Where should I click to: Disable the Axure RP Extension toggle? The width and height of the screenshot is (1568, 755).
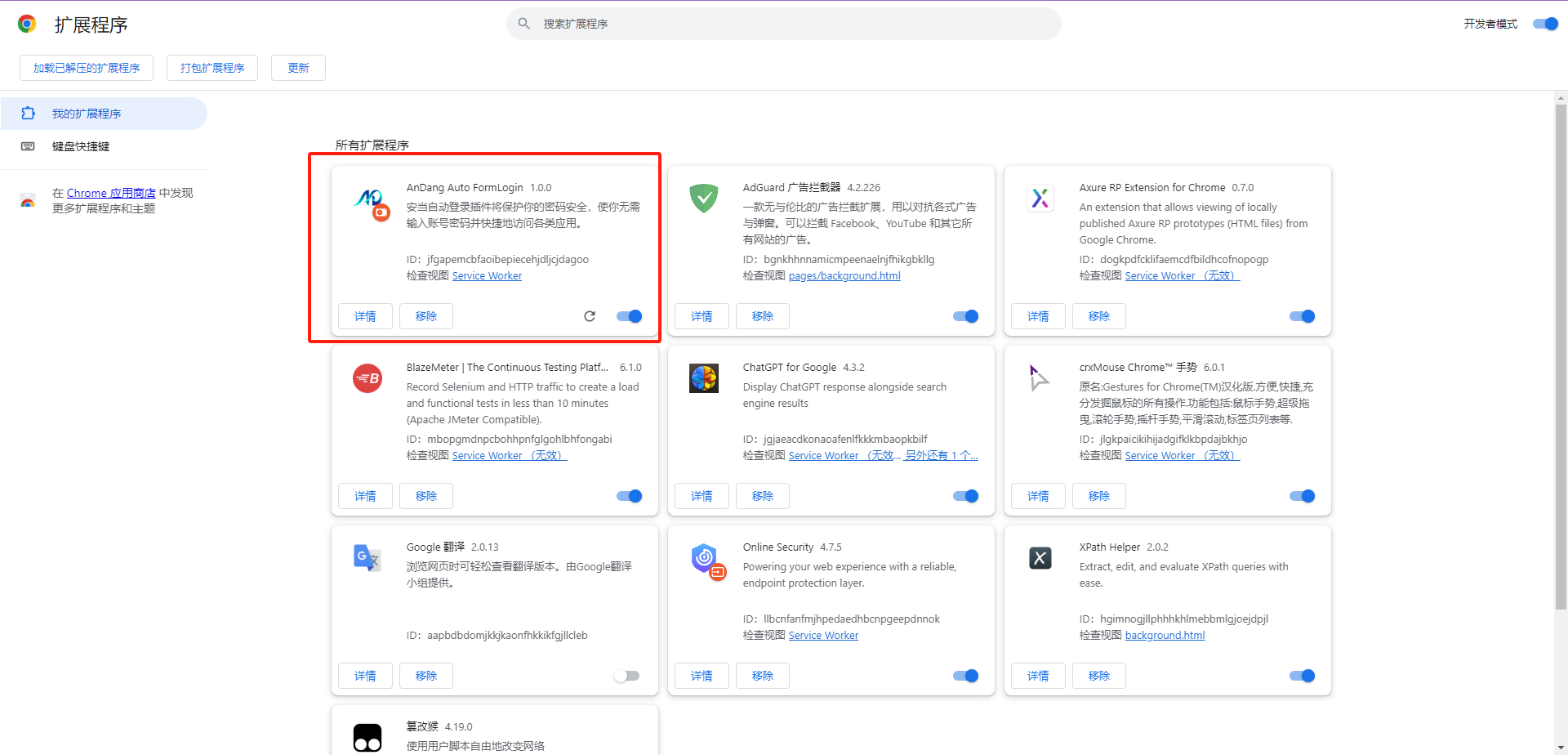[x=1302, y=316]
